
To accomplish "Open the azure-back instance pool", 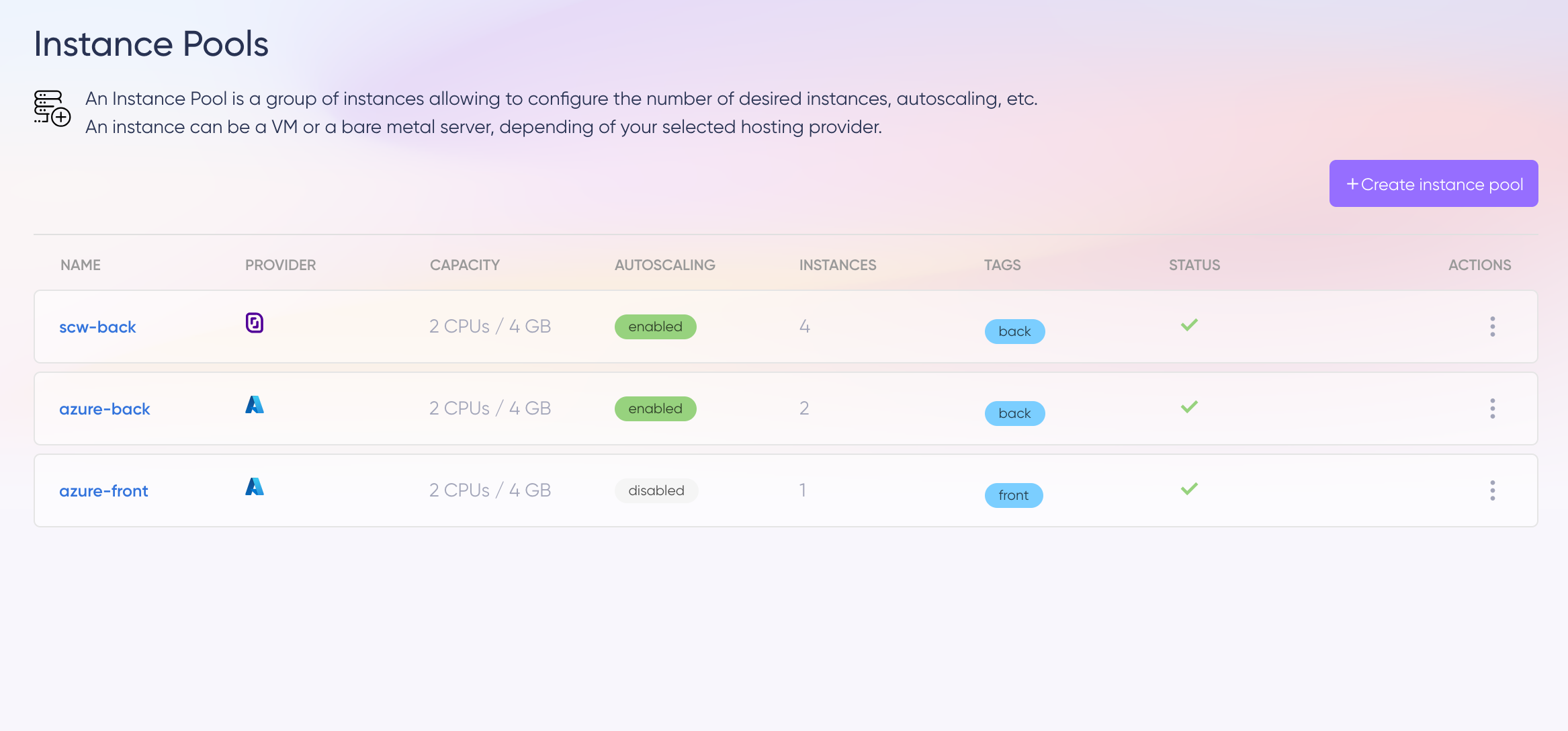I will click(x=105, y=409).
